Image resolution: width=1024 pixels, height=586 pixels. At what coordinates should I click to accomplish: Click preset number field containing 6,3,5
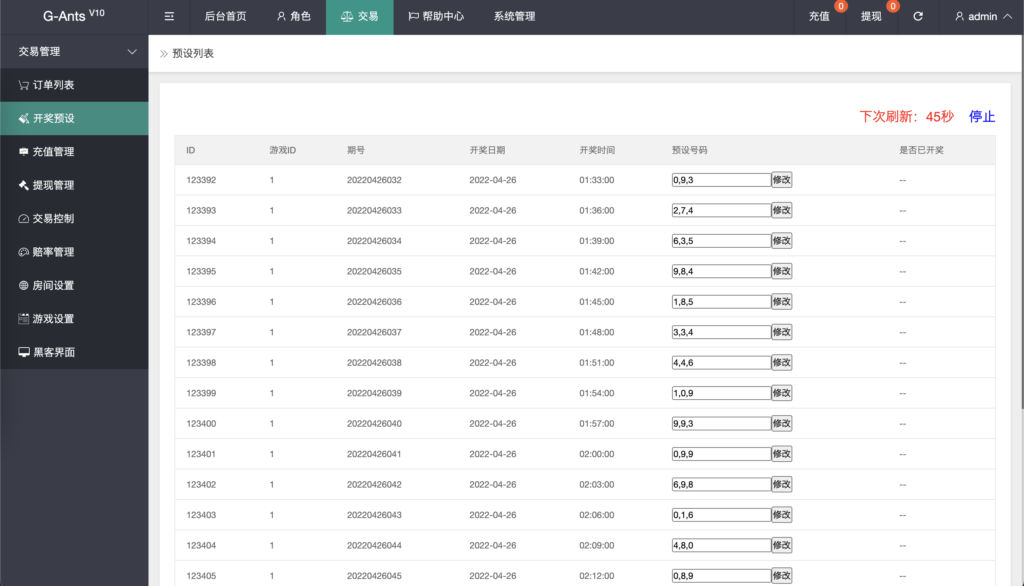(x=720, y=241)
